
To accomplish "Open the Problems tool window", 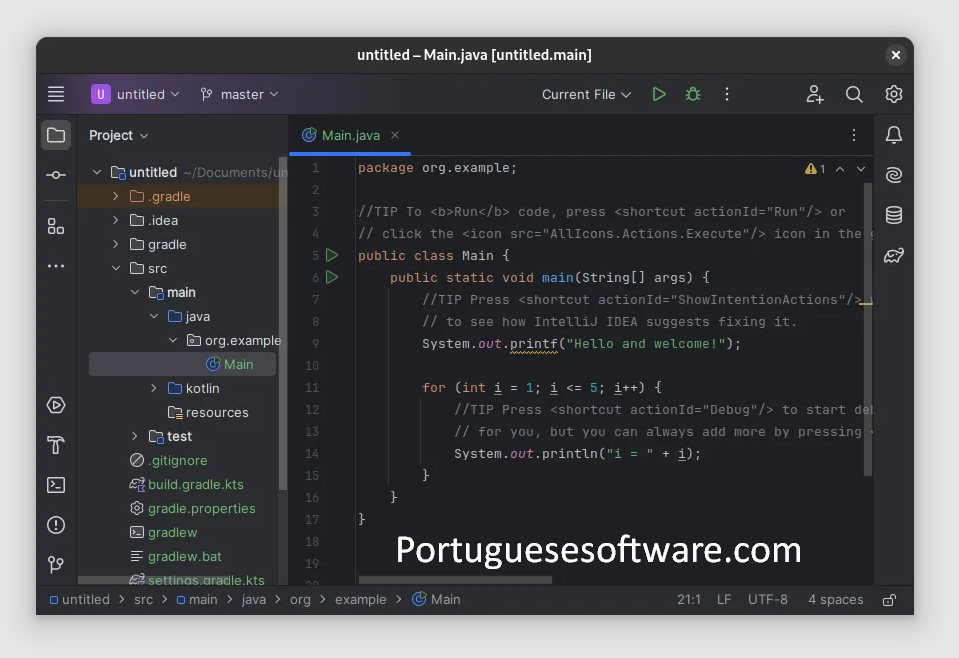I will coord(56,525).
